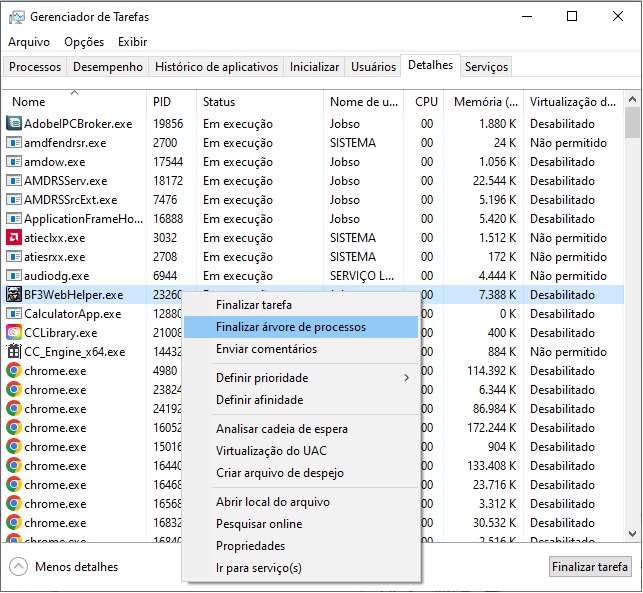Switch to the Inicializar tab

[315, 66]
